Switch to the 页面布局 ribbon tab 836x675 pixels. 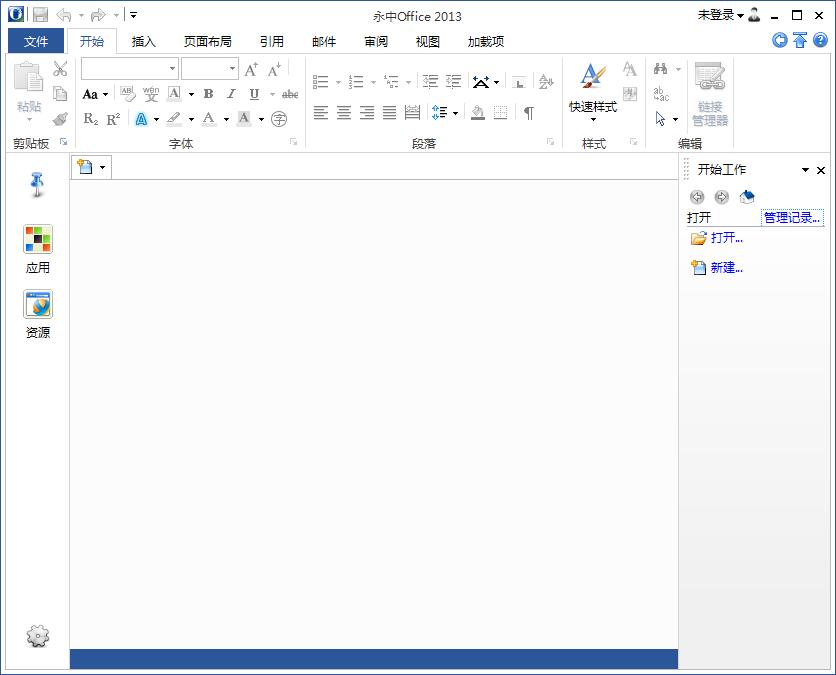coord(201,41)
